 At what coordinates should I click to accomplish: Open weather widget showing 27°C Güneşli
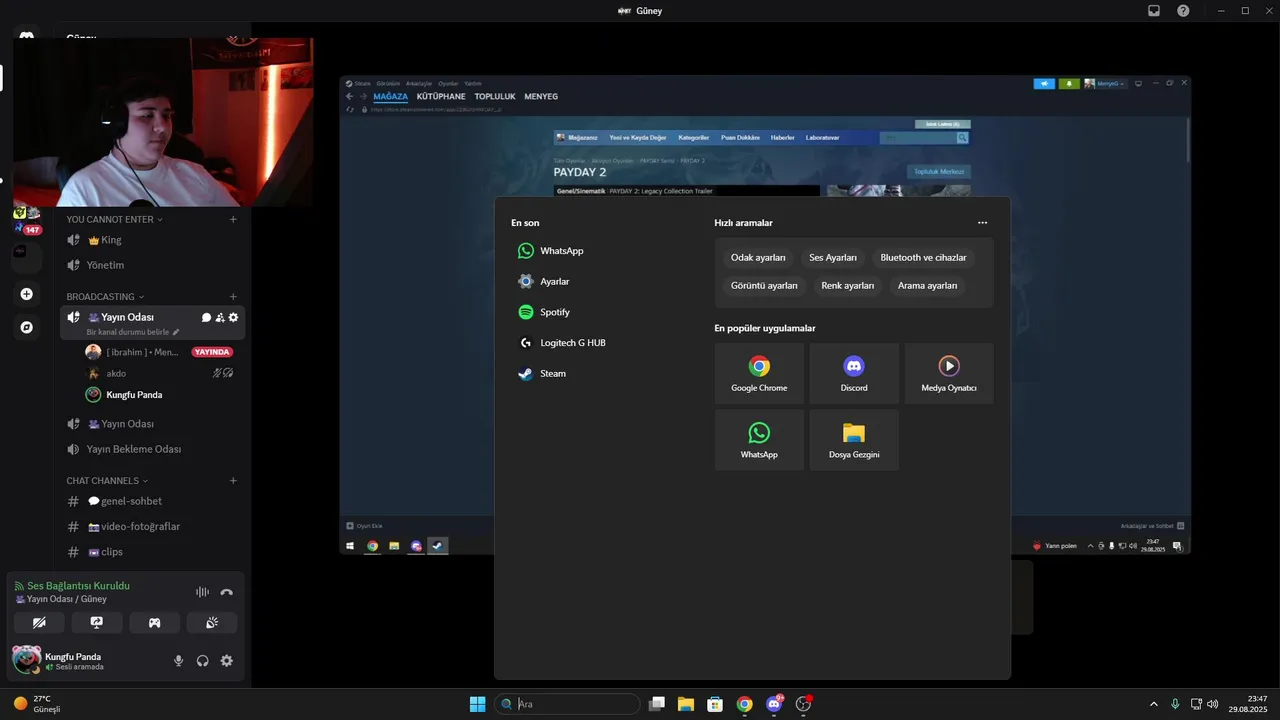(x=38, y=704)
